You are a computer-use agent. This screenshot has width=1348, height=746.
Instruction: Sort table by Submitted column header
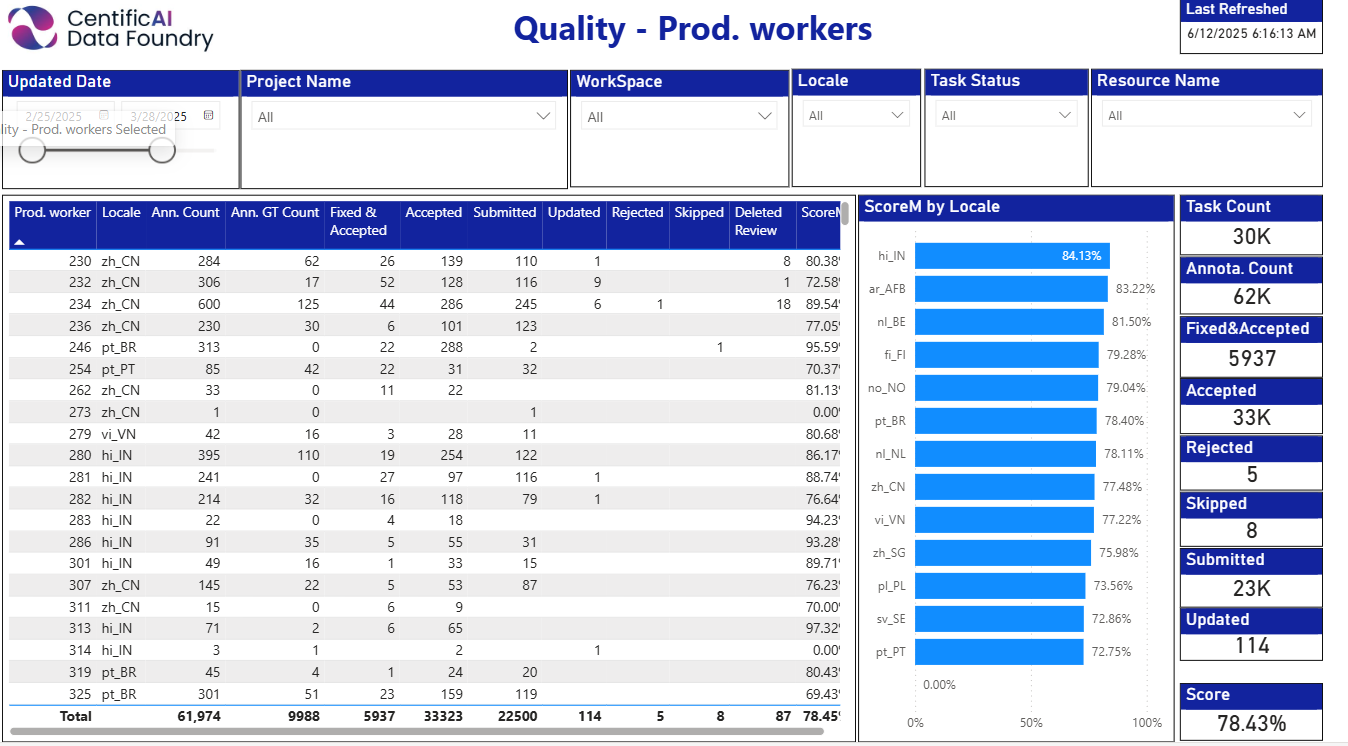click(x=504, y=213)
